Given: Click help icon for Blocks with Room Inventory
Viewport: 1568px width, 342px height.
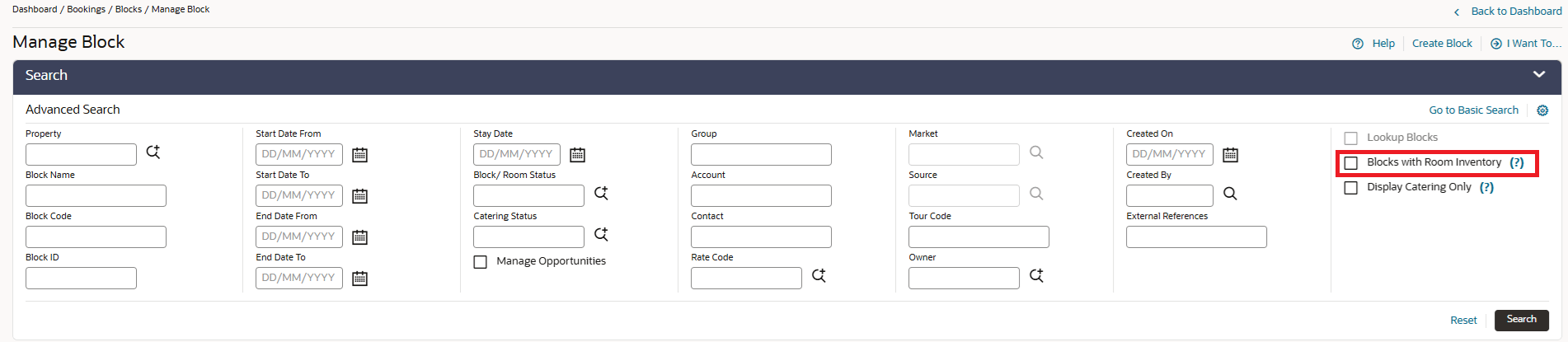Looking at the screenshot, I should point(1517,162).
